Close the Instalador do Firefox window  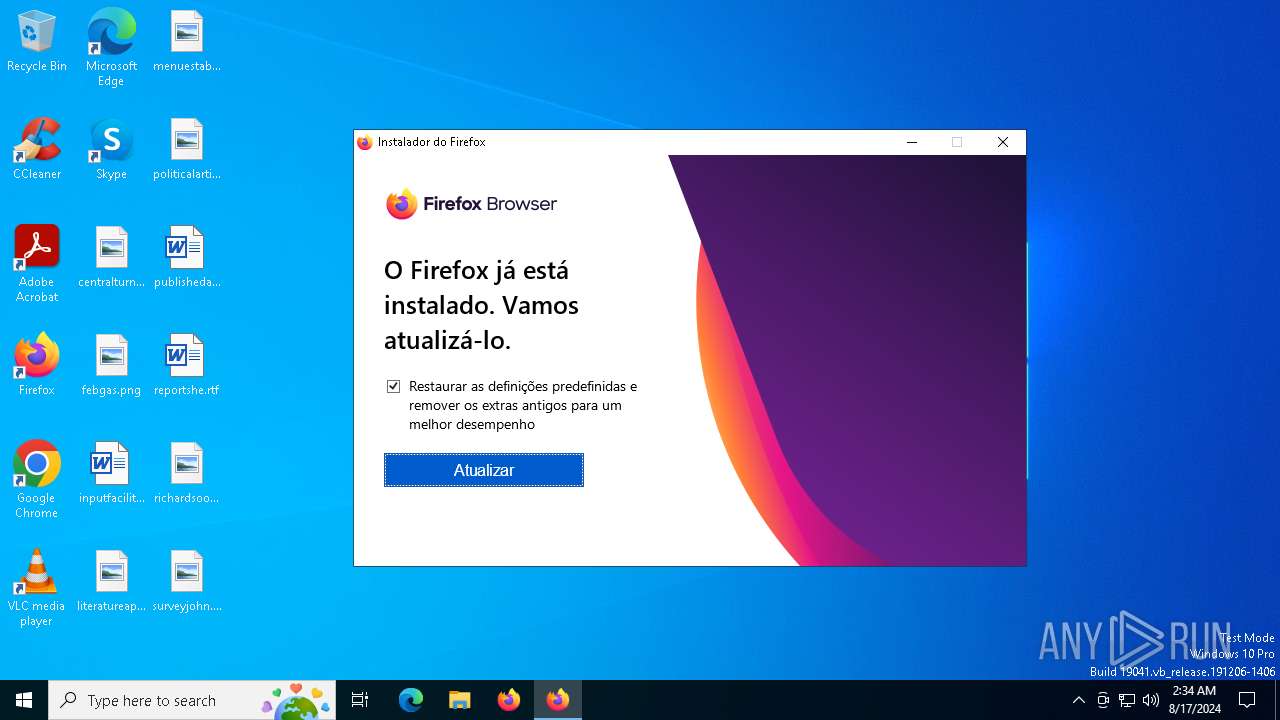pyautogui.click(x=1003, y=142)
